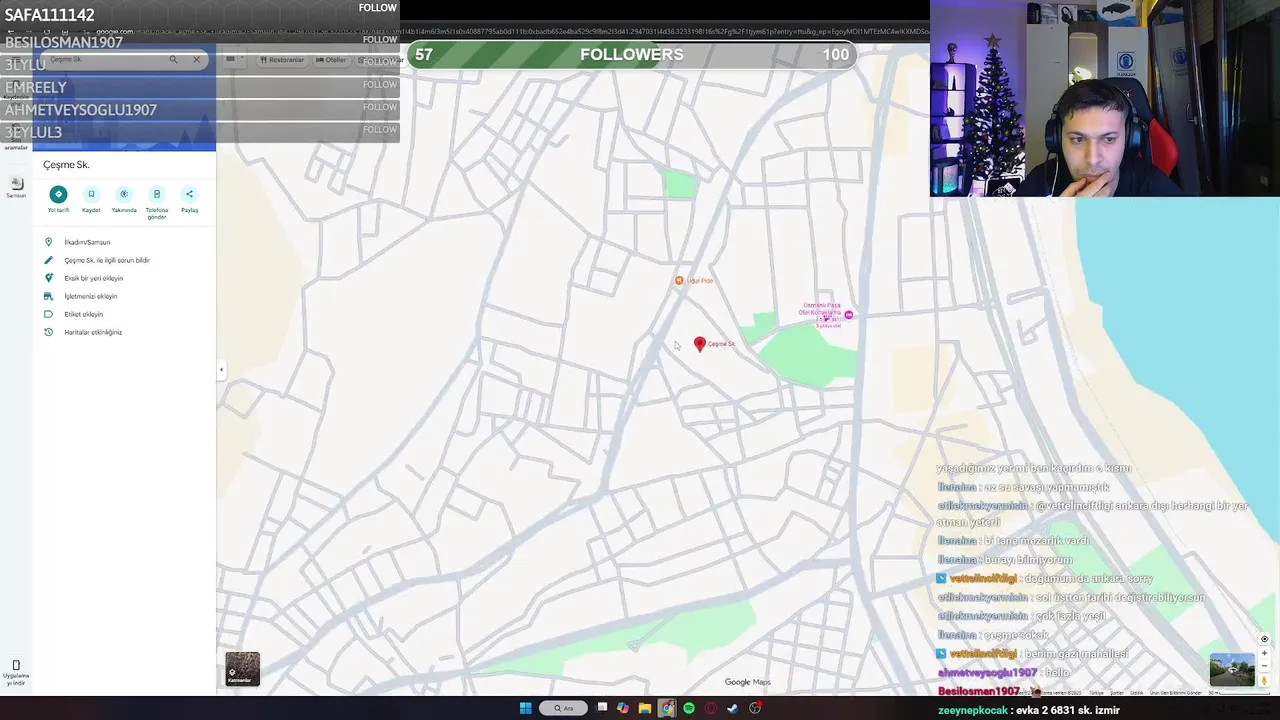Screen dimensions: 1280x720
Task: Click the Uygulamayı indir phone icon
Action: tap(16, 666)
